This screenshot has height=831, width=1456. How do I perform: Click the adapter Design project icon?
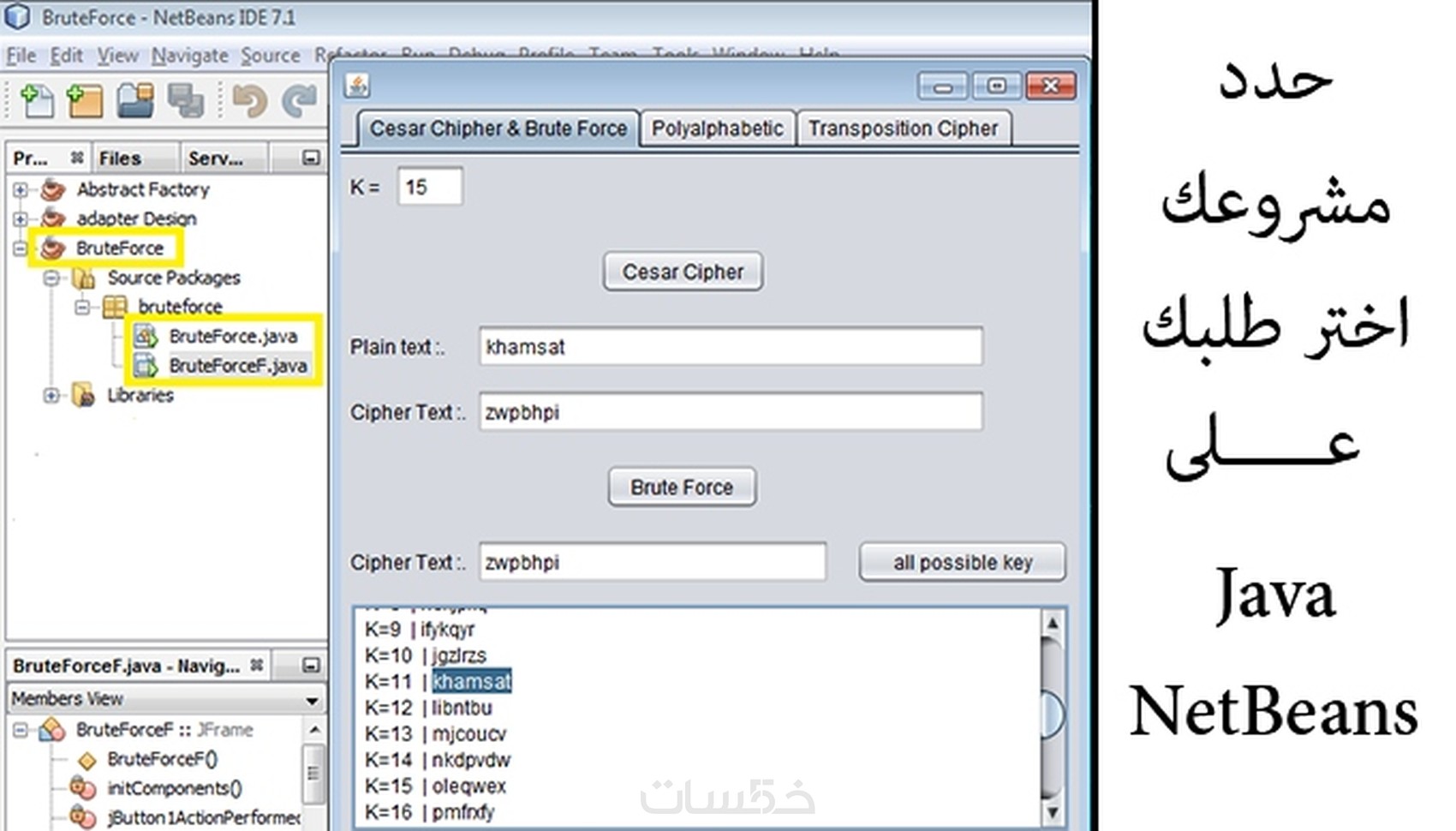(x=52, y=218)
